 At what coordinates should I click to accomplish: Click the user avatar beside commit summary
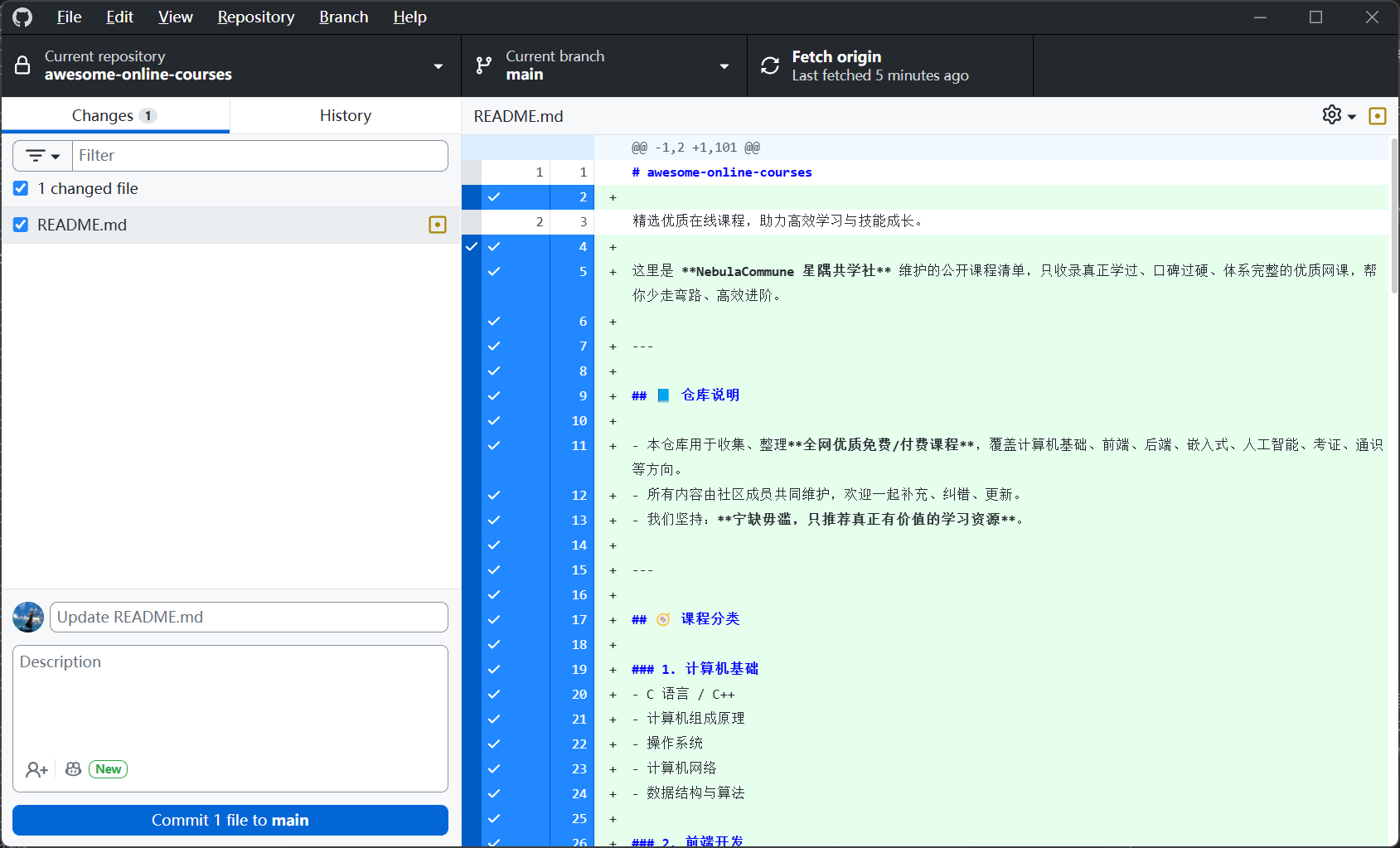click(x=28, y=618)
